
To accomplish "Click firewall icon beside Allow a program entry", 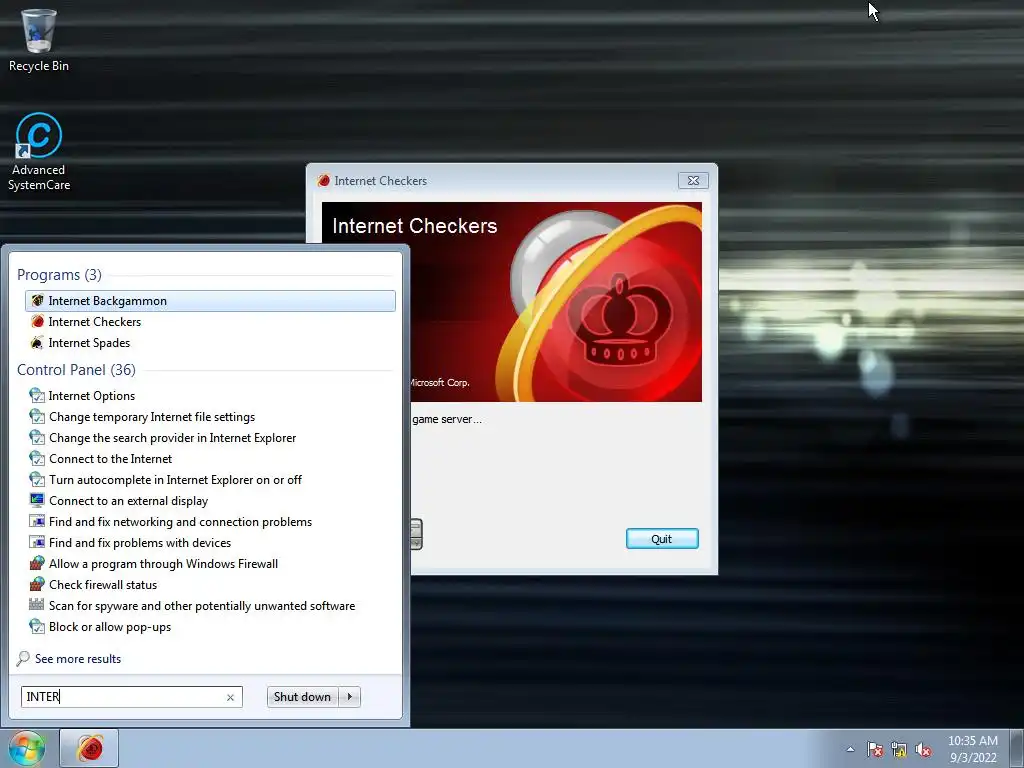I will (x=37, y=563).
